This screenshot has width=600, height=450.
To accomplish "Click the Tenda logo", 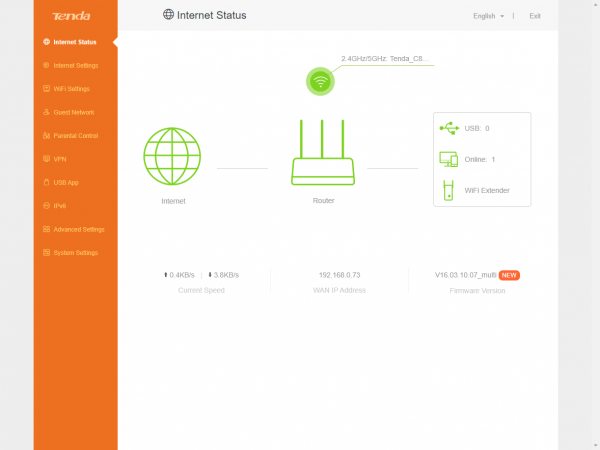I will (x=71, y=16).
